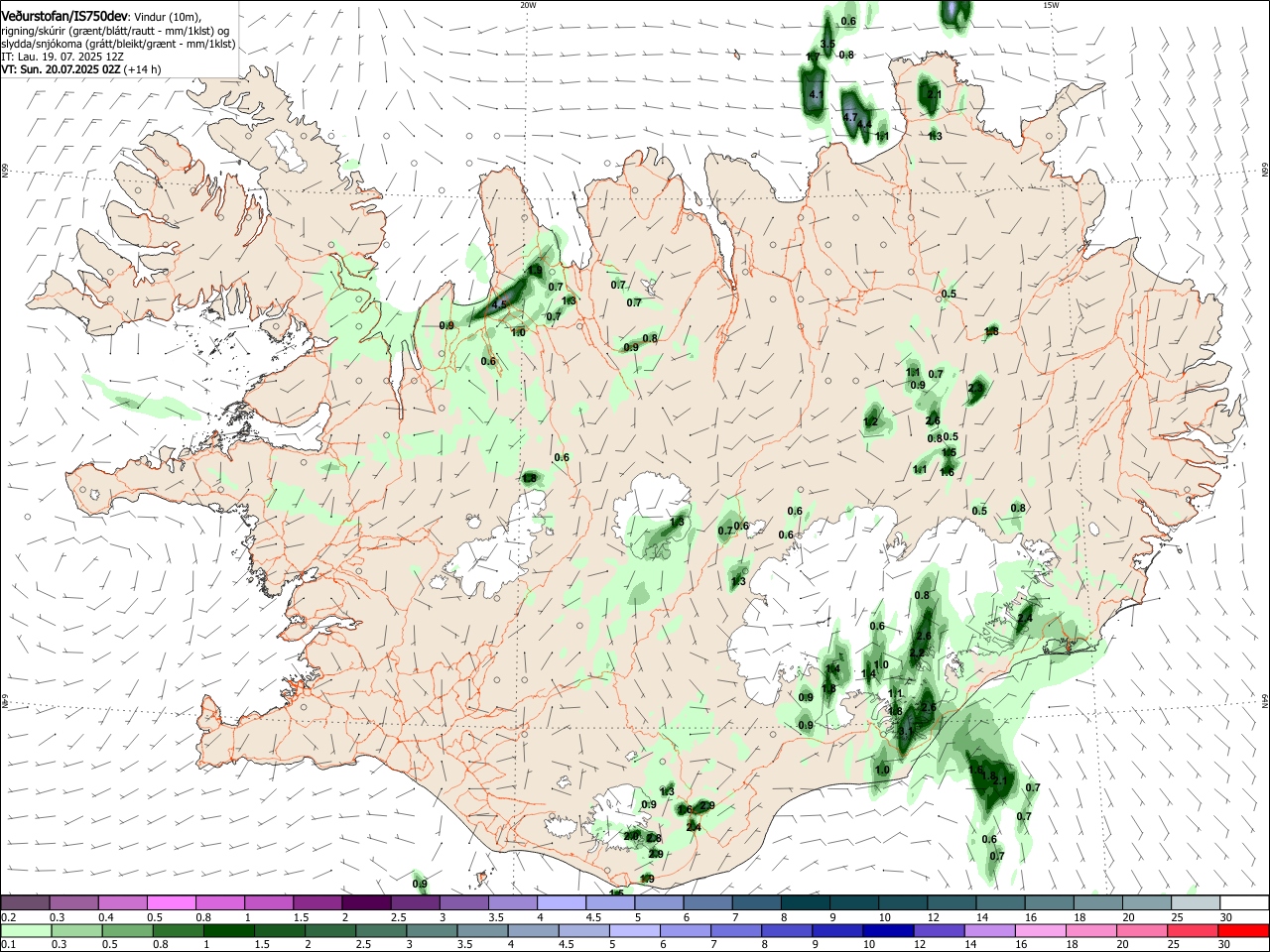Viewport: 1270px width, 952px height.
Task: Pick the lavender snow swatch between 4 and 4.5
Action: pos(562,902)
